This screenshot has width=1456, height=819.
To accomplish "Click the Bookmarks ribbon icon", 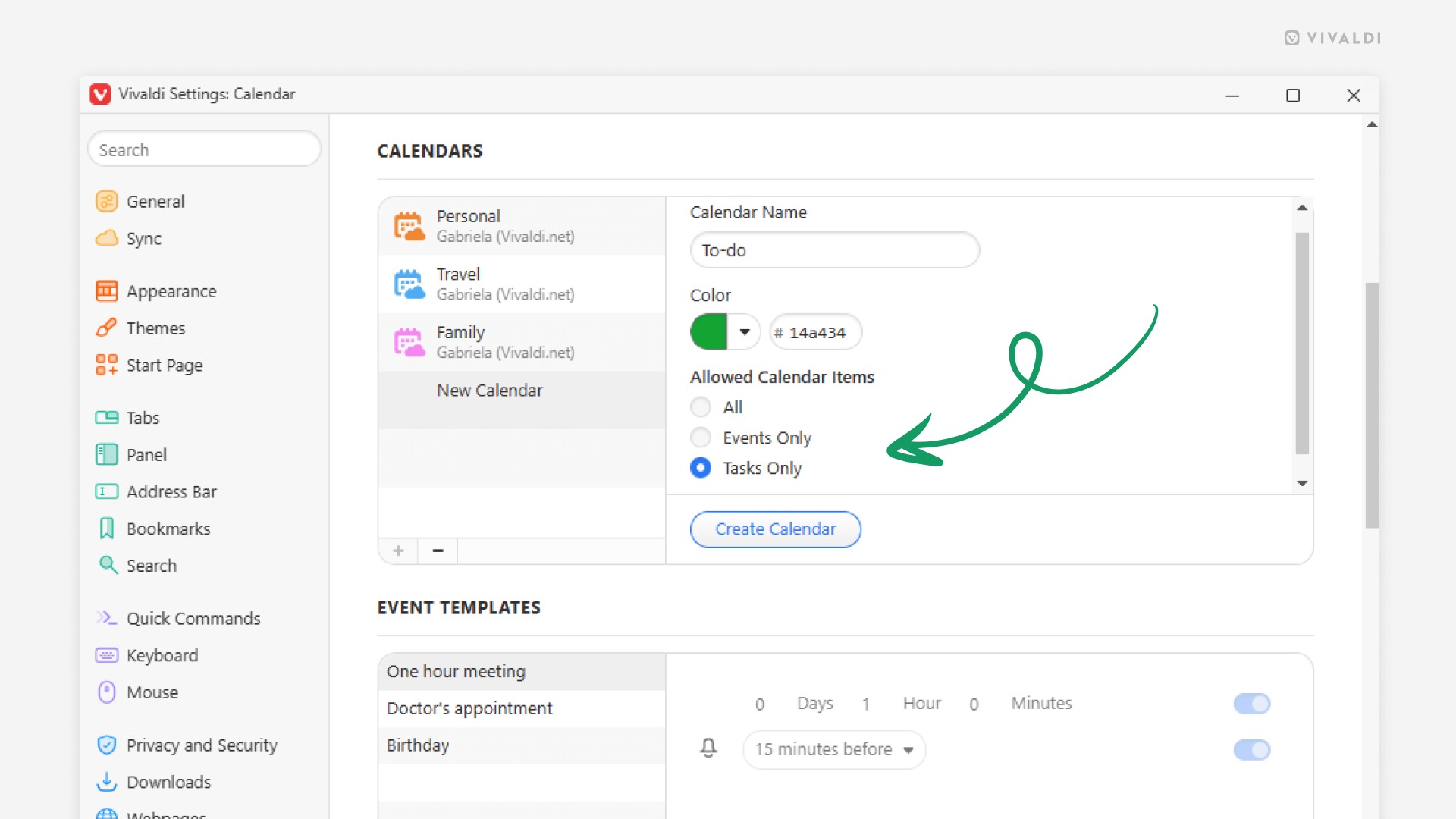I will [107, 529].
